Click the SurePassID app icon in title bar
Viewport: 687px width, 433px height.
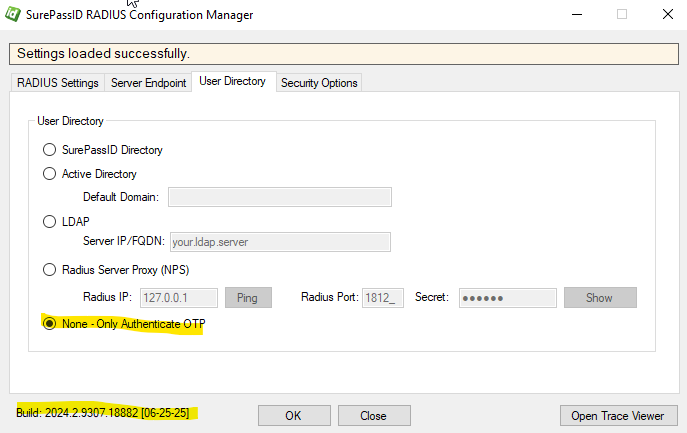coord(13,14)
